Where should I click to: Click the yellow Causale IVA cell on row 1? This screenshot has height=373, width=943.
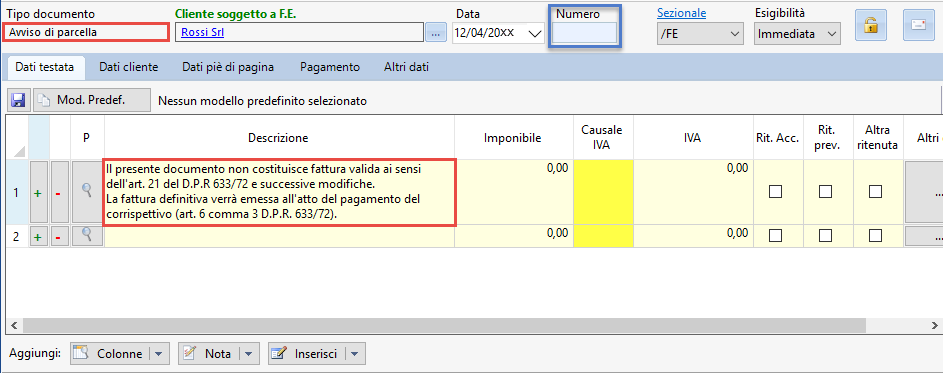tap(603, 192)
